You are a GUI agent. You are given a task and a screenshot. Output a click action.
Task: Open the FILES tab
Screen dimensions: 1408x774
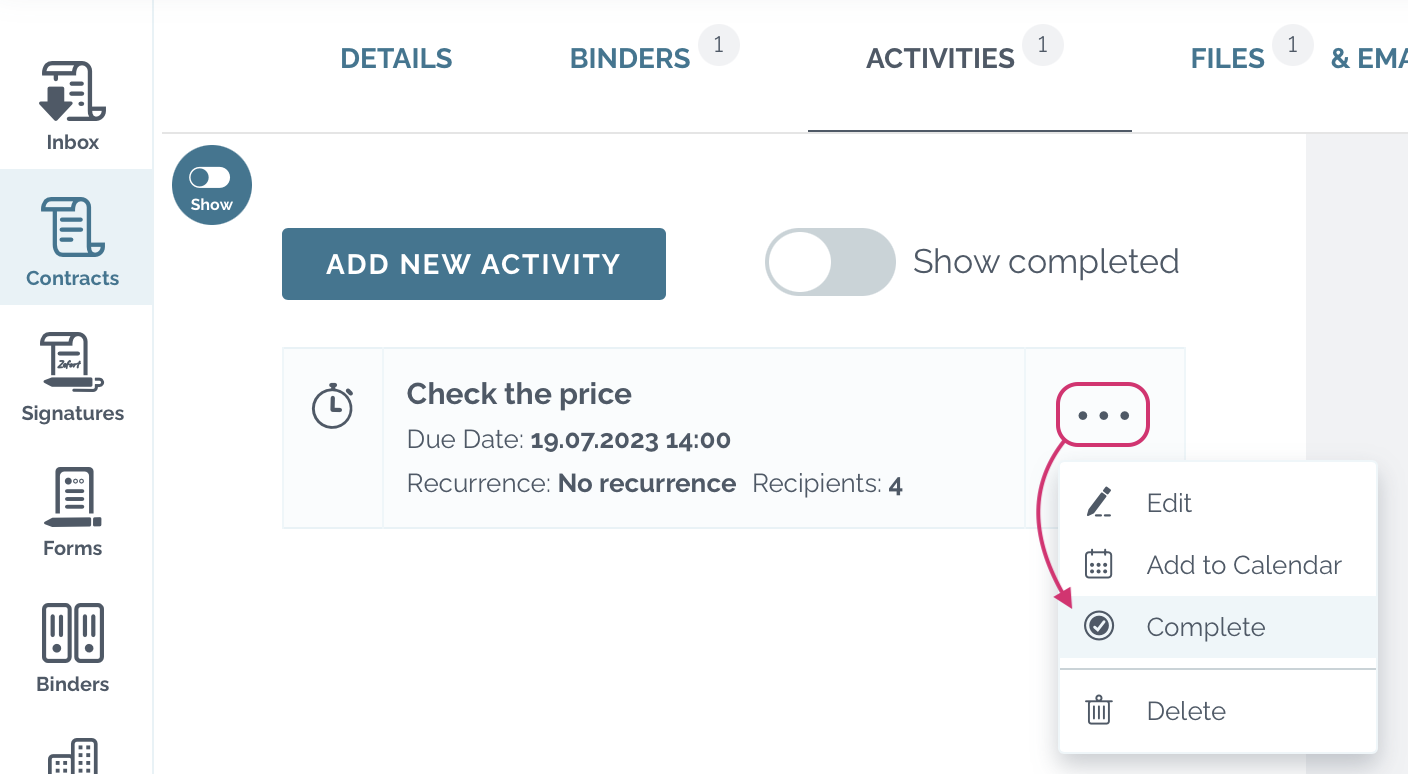pos(1228,59)
